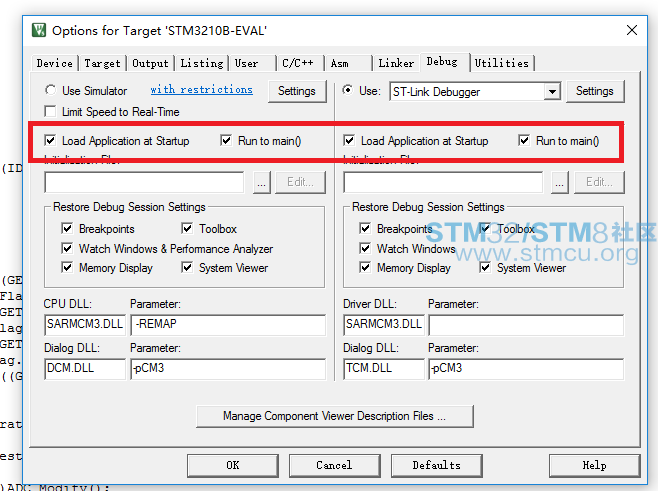Screen dimensions: 658x491
Task: Toggle ST-Link Watch Windows checkbox
Action: pyautogui.click(x=365, y=248)
